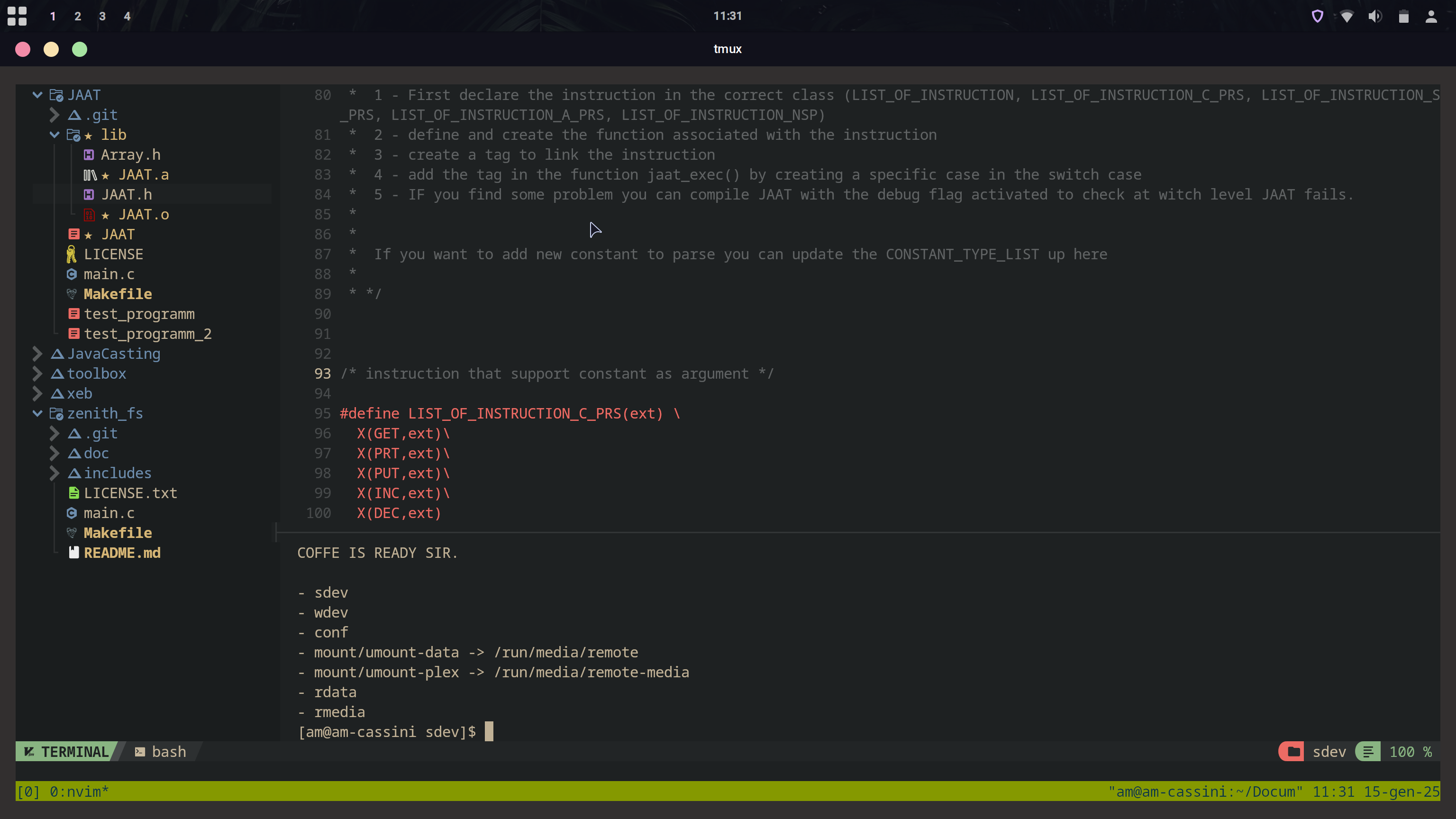This screenshot has width=1456, height=819.
Task: Click the TERMINAL mode indicator in statusline
Action: pyautogui.click(x=67, y=752)
